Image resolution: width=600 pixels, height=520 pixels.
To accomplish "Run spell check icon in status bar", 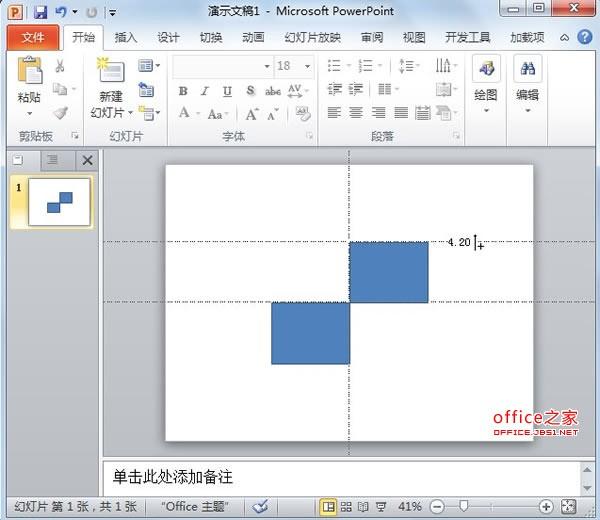I will [x=260, y=507].
